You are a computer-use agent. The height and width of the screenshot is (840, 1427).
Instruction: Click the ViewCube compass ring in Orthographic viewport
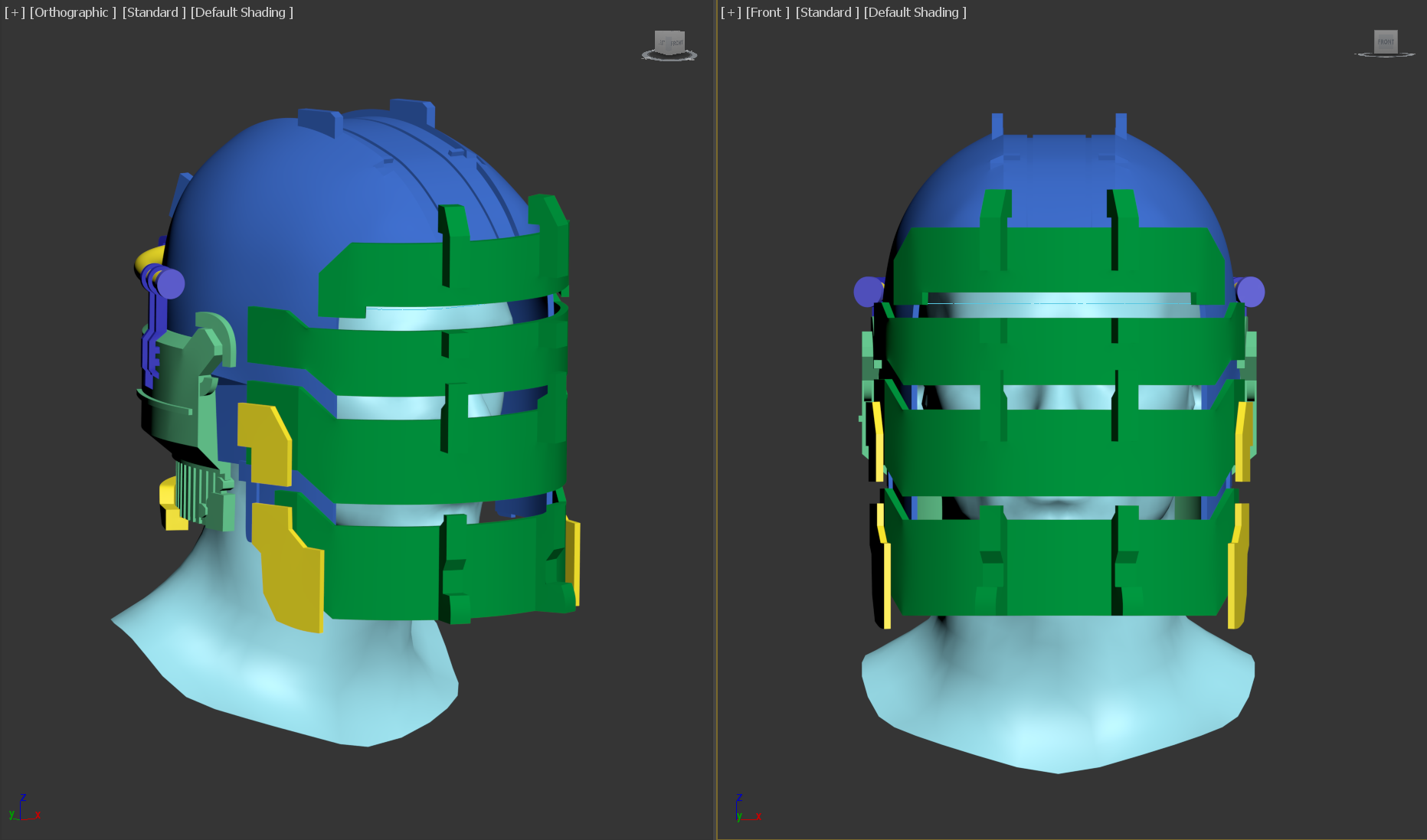click(x=669, y=56)
